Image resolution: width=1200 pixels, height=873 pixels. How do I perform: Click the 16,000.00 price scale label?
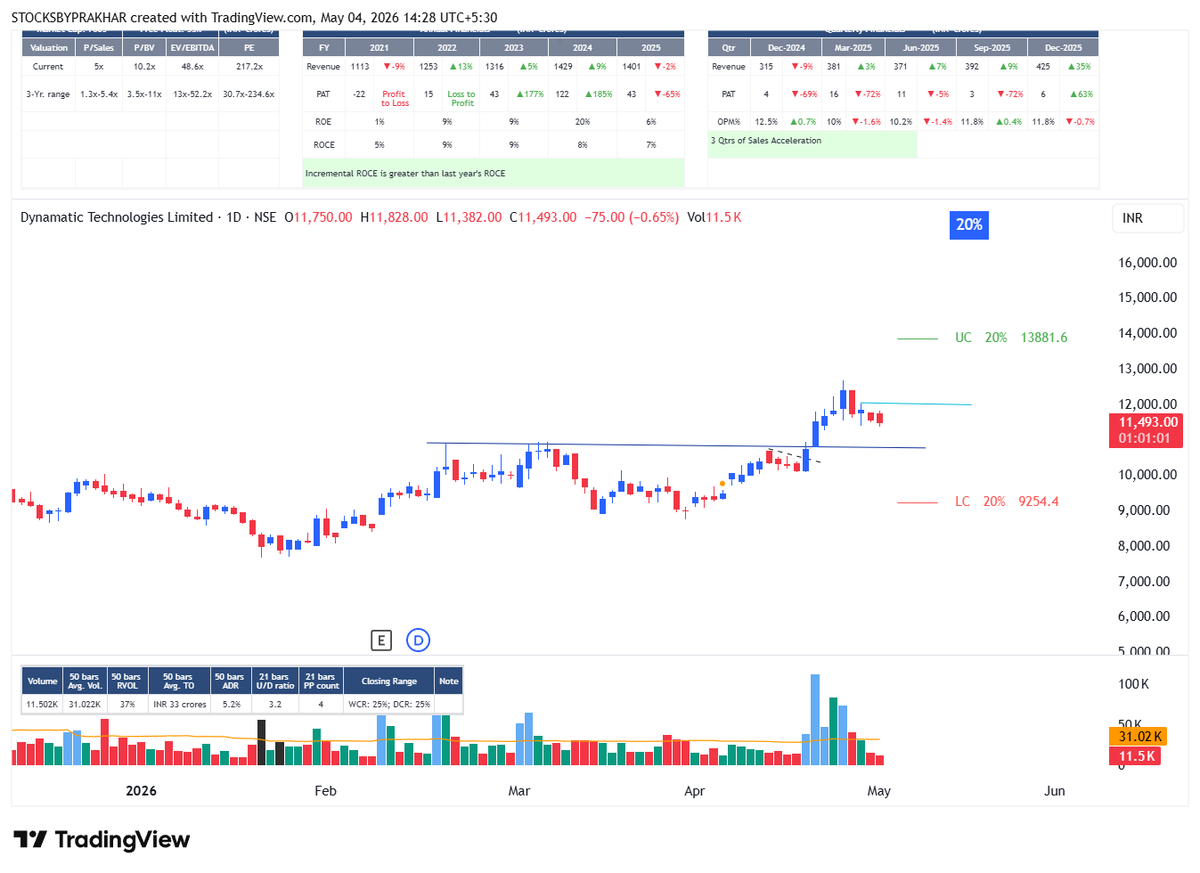[1148, 263]
